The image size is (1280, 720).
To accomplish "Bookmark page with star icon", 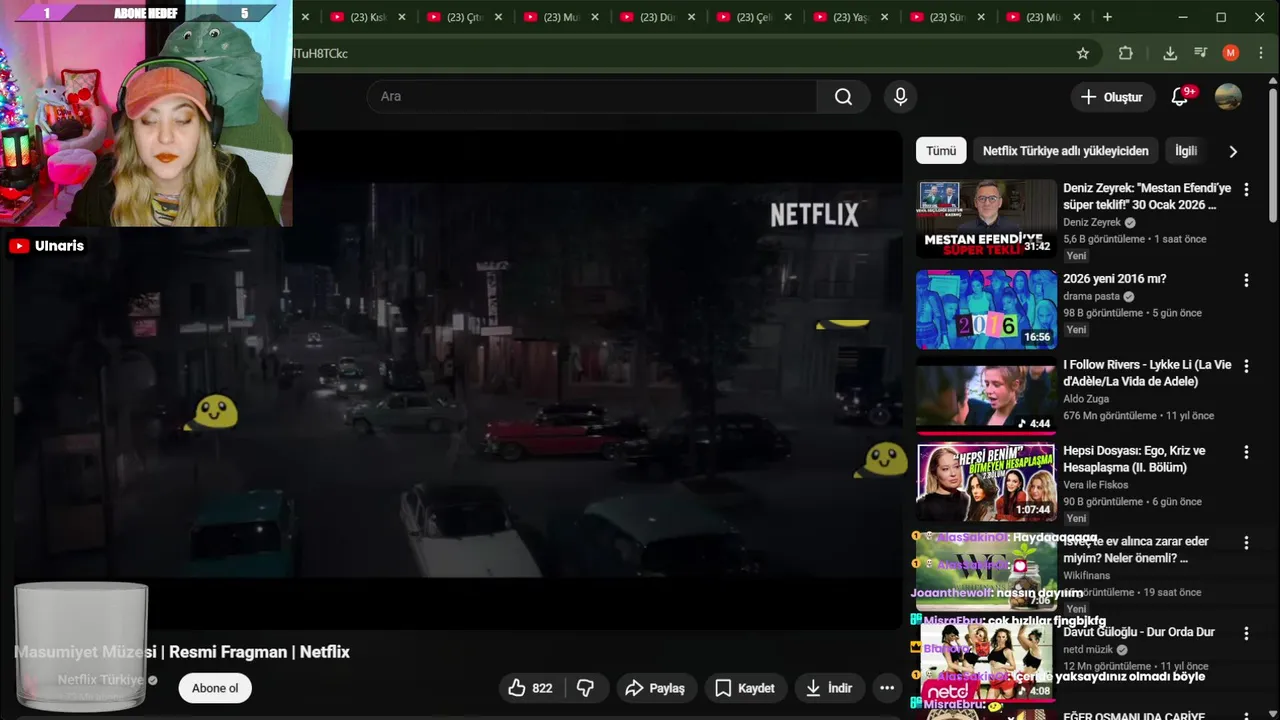I will [x=1082, y=53].
